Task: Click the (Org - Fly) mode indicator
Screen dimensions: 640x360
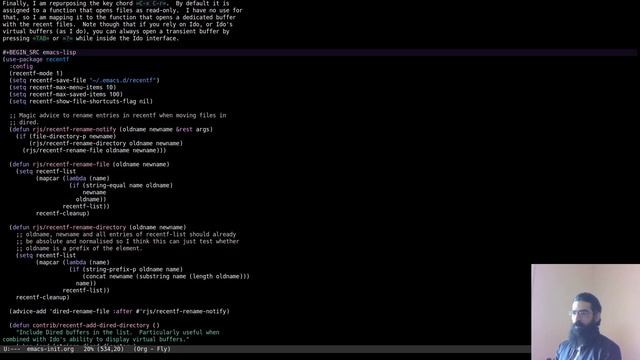Action: [x=152, y=349]
